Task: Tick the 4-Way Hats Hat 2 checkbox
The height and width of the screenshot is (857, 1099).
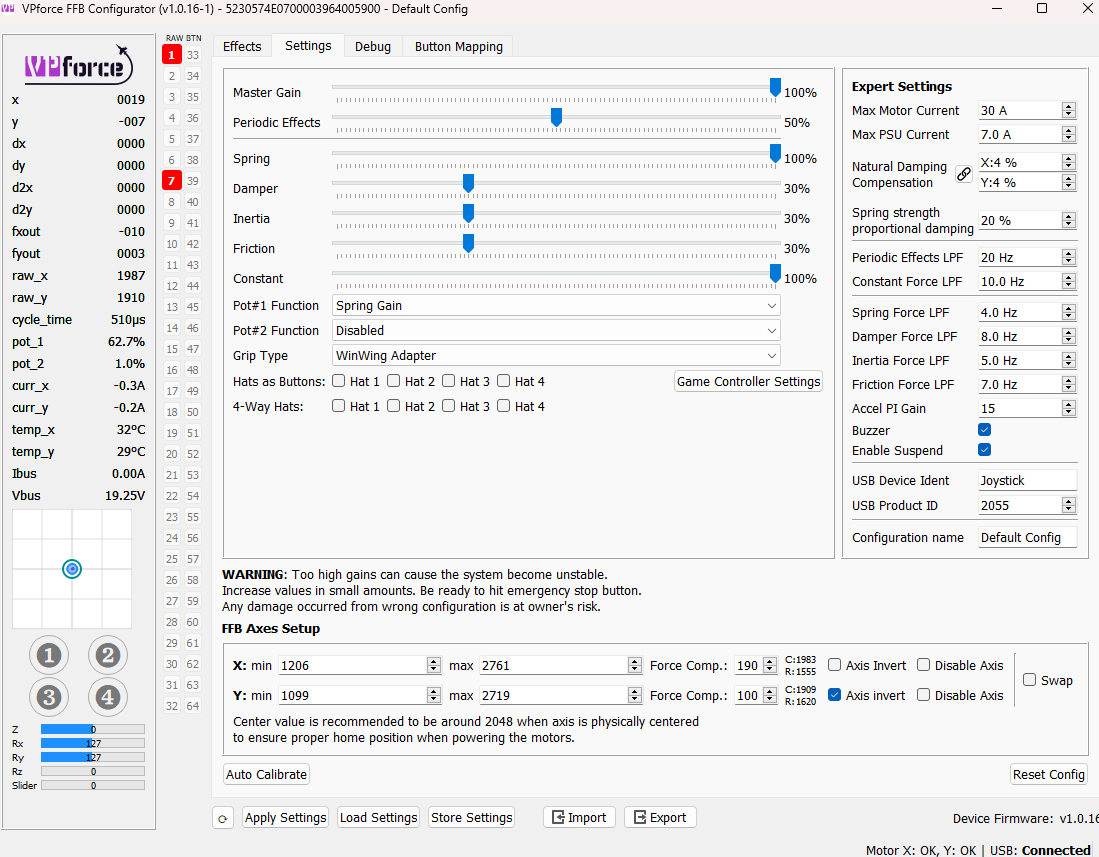Action: (394, 406)
